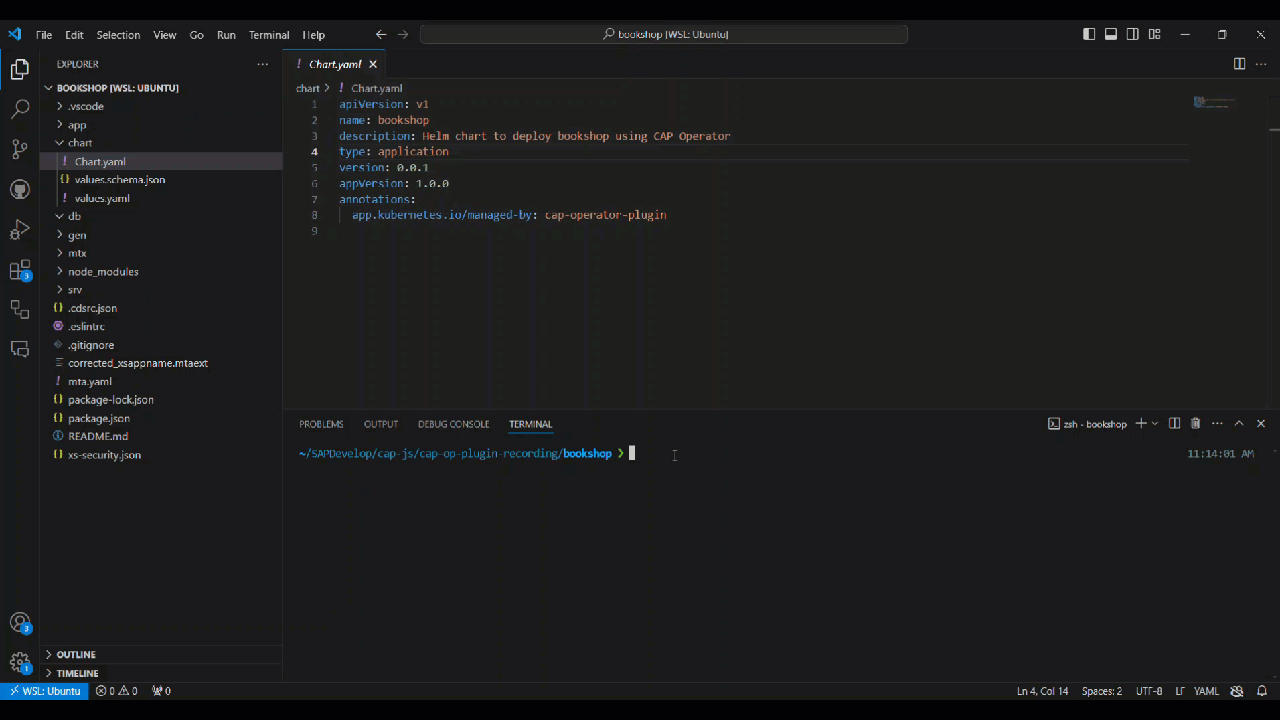Open the GitHub view in activity bar
The height and width of the screenshot is (720, 1280).
tap(19, 189)
